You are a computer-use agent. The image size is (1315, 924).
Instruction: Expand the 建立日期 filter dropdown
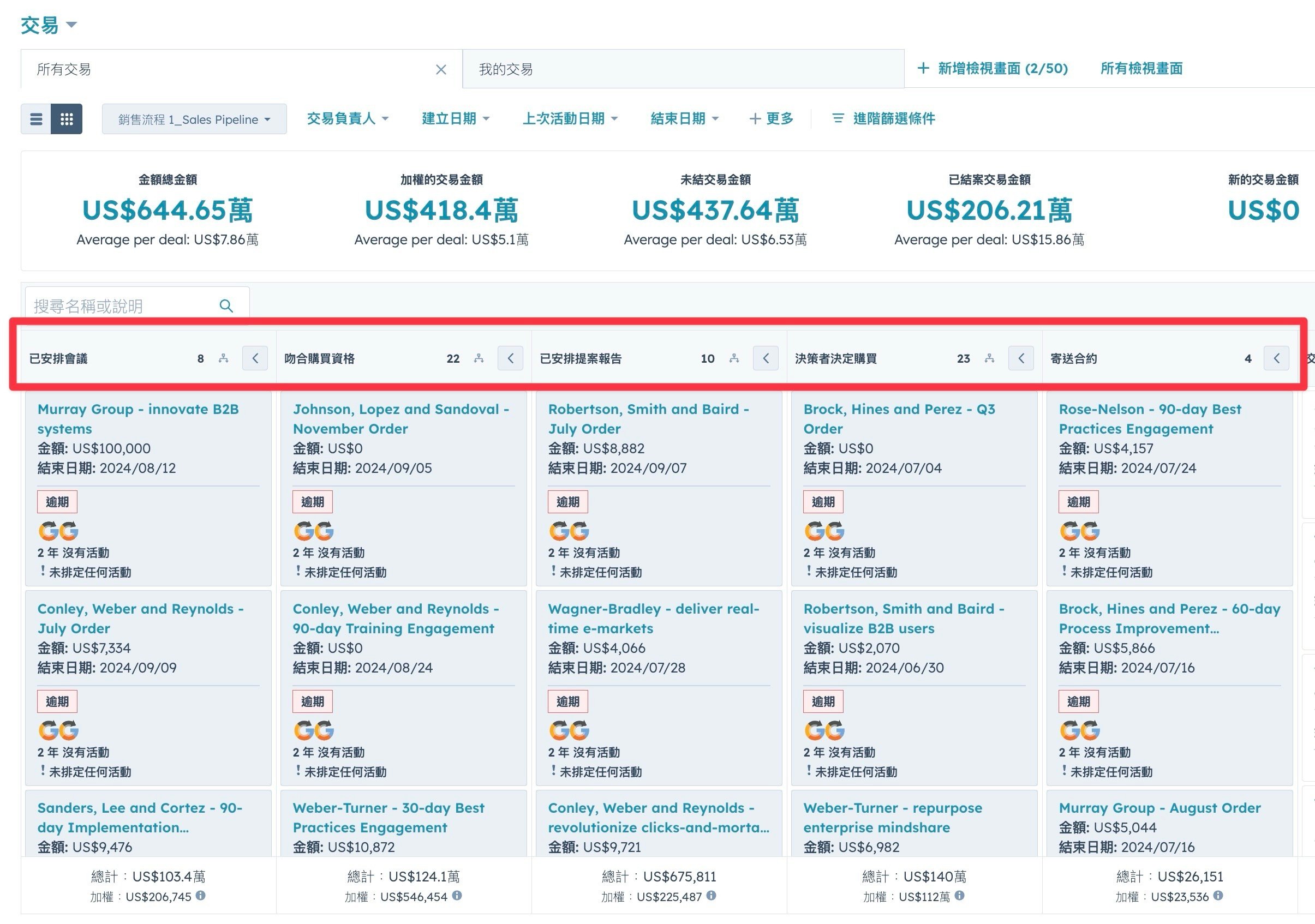(455, 118)
